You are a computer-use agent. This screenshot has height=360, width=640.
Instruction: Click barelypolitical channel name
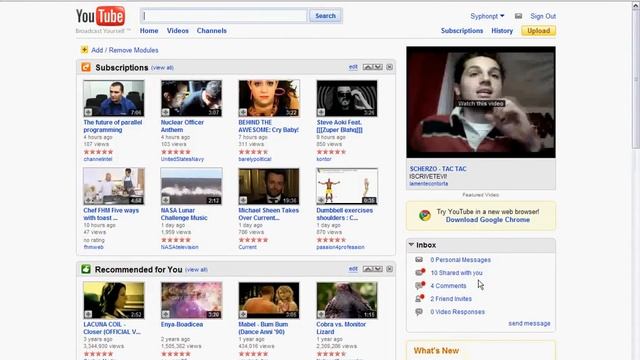coord(255,159)
